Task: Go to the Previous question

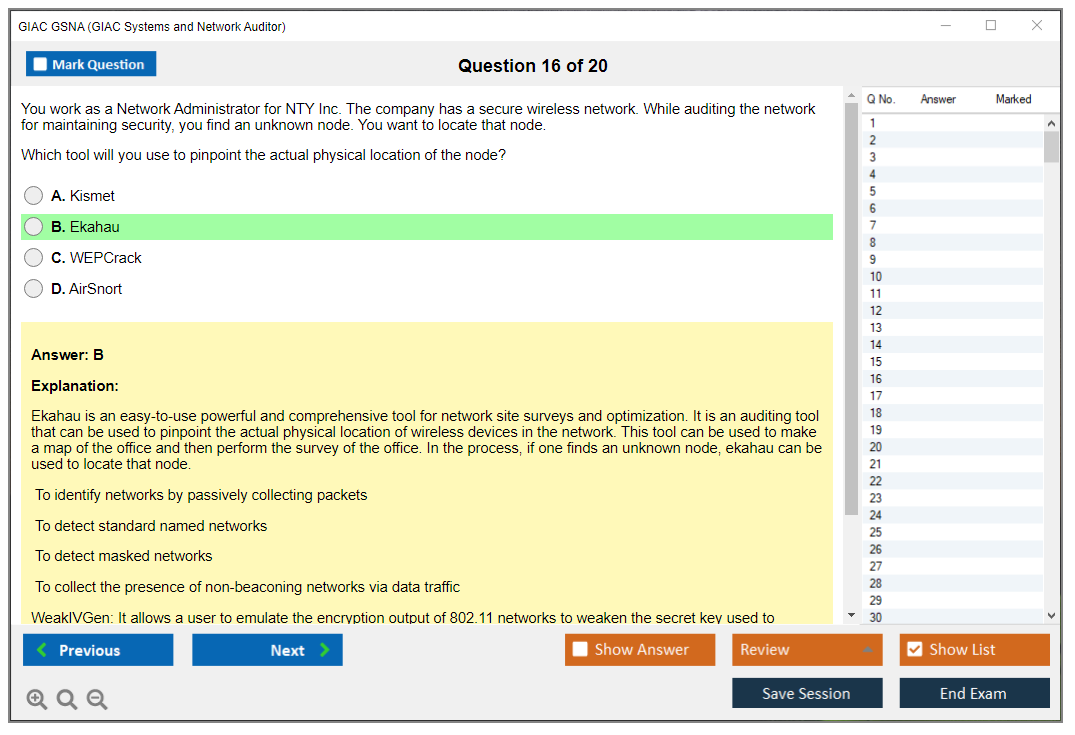Action: coord(98,650)
